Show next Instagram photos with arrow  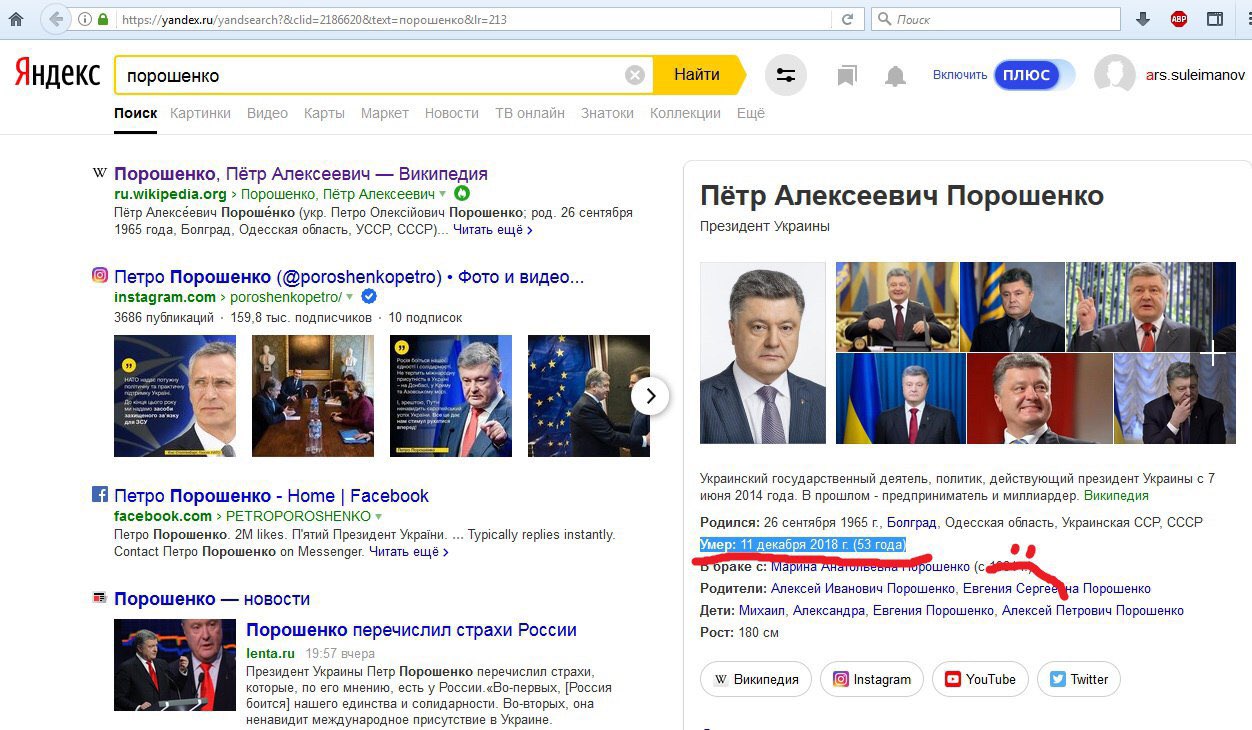click(x=651, y=396)
